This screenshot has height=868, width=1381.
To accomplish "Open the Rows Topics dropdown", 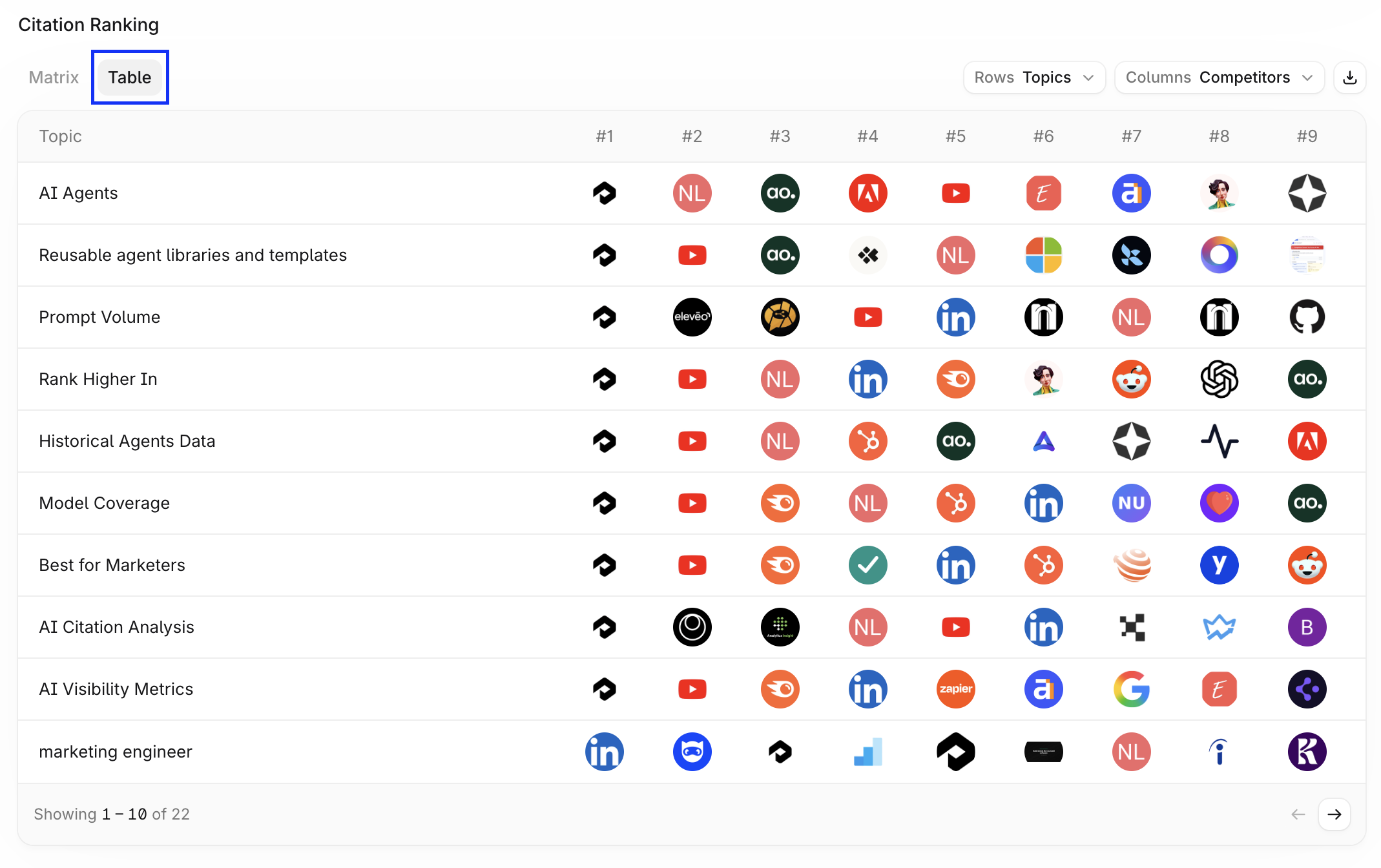I will coord(1034,77).
